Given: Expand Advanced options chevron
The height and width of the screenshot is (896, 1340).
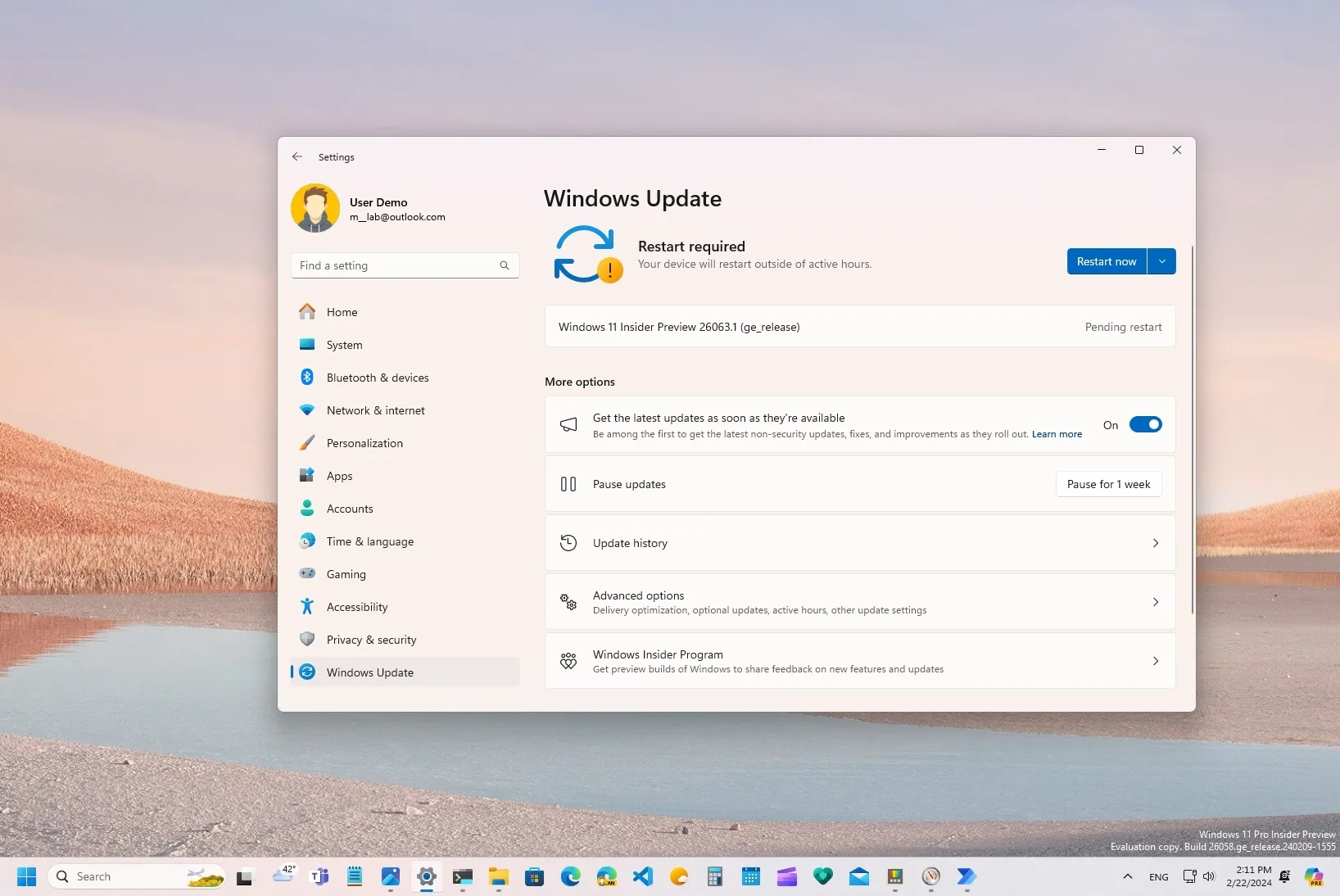Looking at the screenshot, I should pos(1156,602).
